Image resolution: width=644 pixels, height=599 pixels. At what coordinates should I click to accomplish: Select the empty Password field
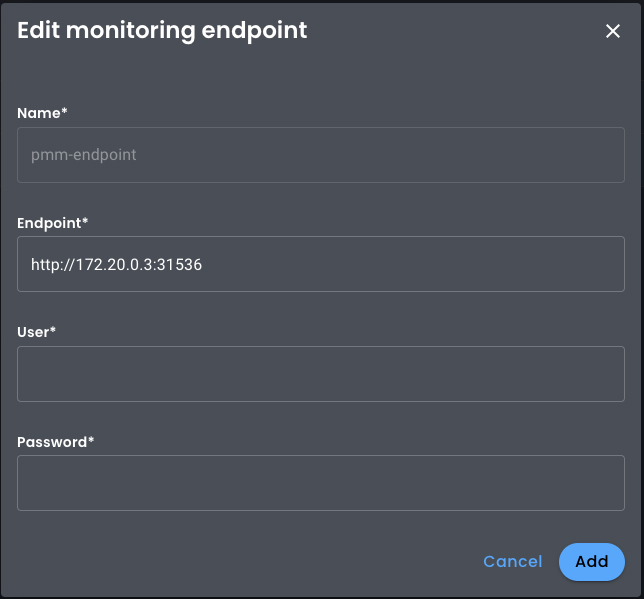coord(320,483)
